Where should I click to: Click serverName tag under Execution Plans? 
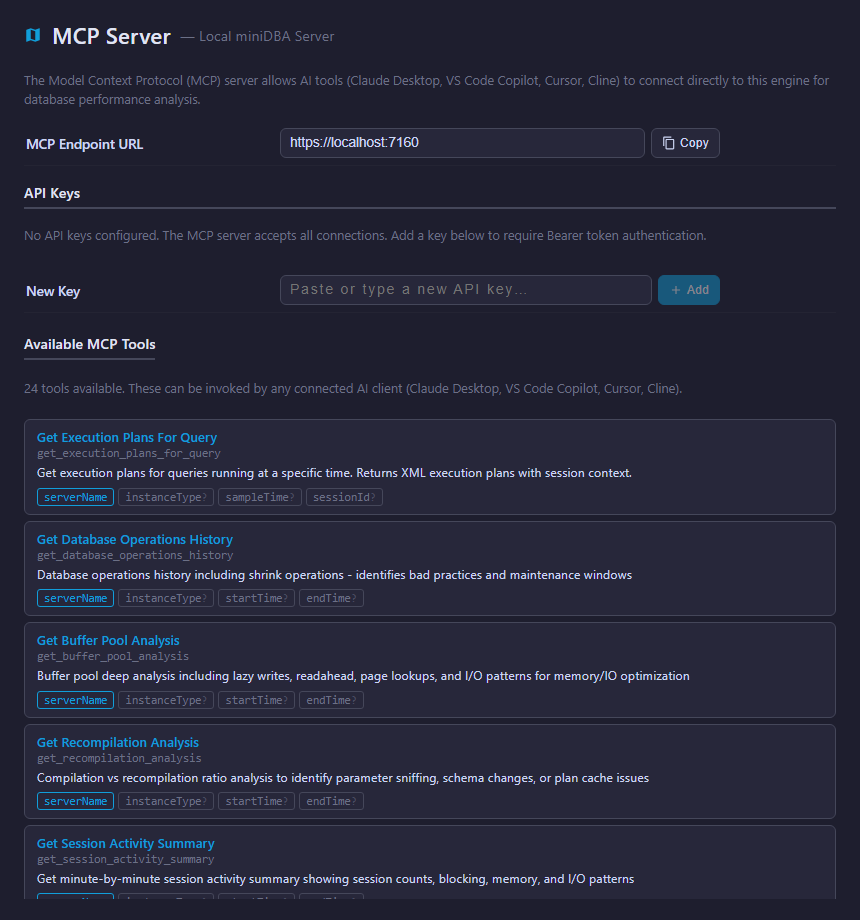pos(76,497)
